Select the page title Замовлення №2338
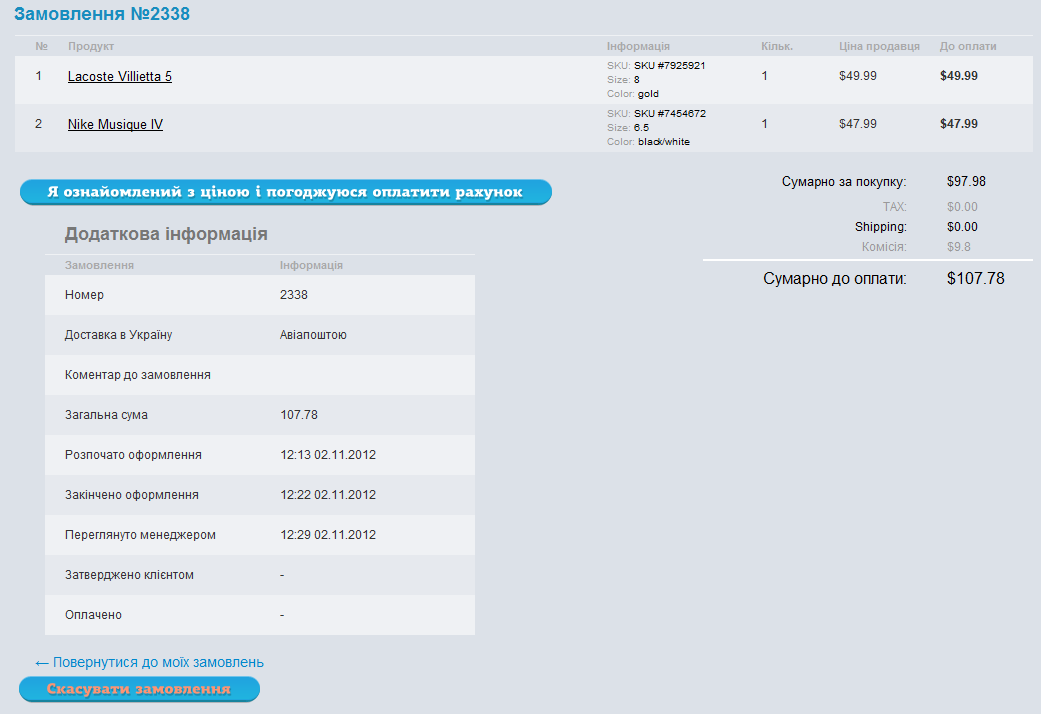The height and width of the screenshot is (714, 1041). point(102,14)
